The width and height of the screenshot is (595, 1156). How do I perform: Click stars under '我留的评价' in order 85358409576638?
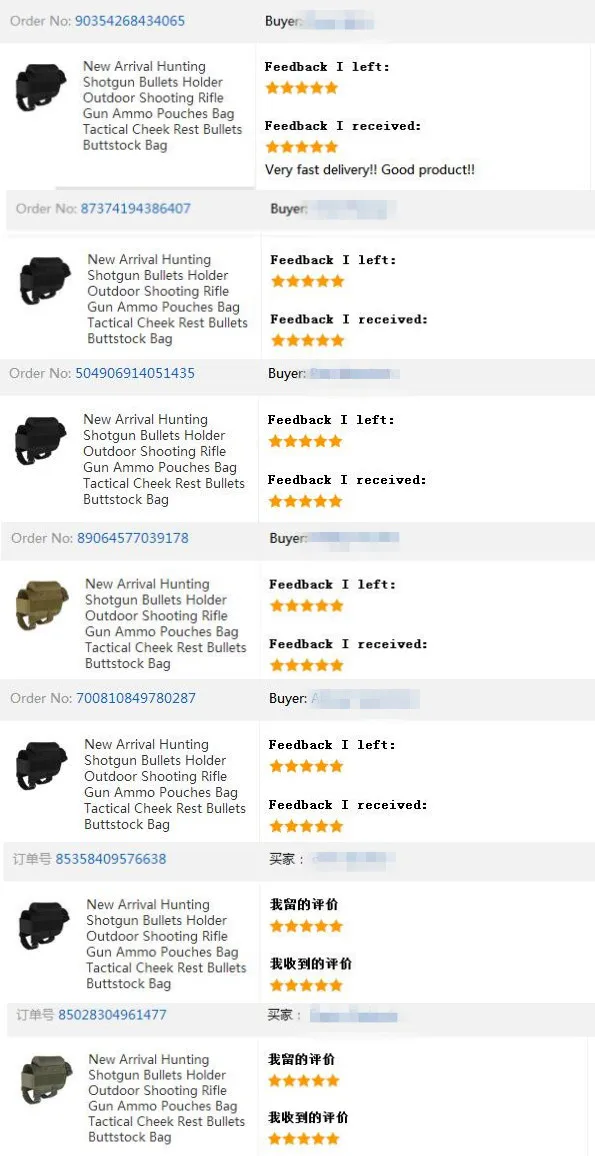[x=306, y=926]
